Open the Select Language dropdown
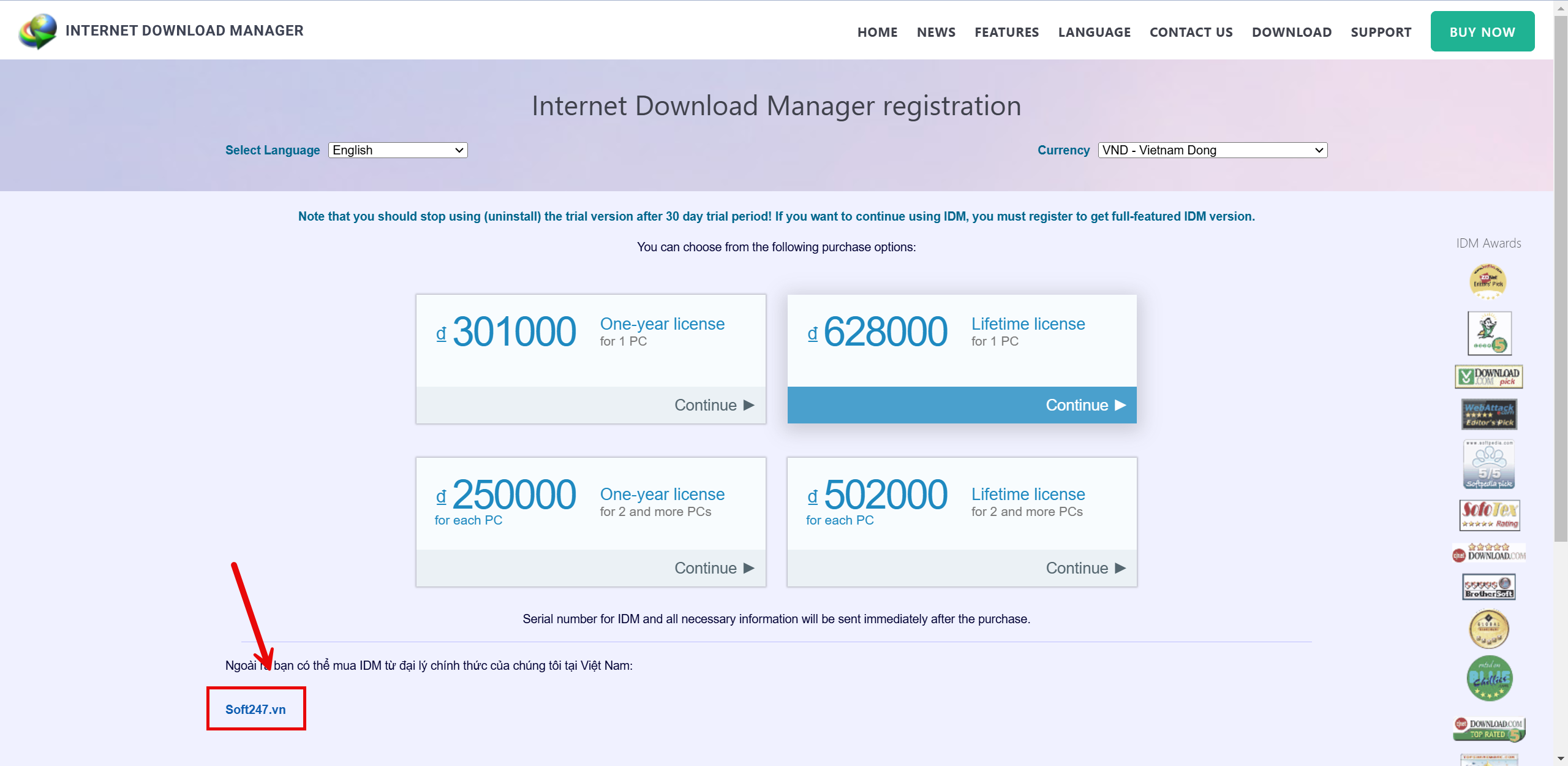The width and height of the screenshot is (1568, 766). point(398,150)
